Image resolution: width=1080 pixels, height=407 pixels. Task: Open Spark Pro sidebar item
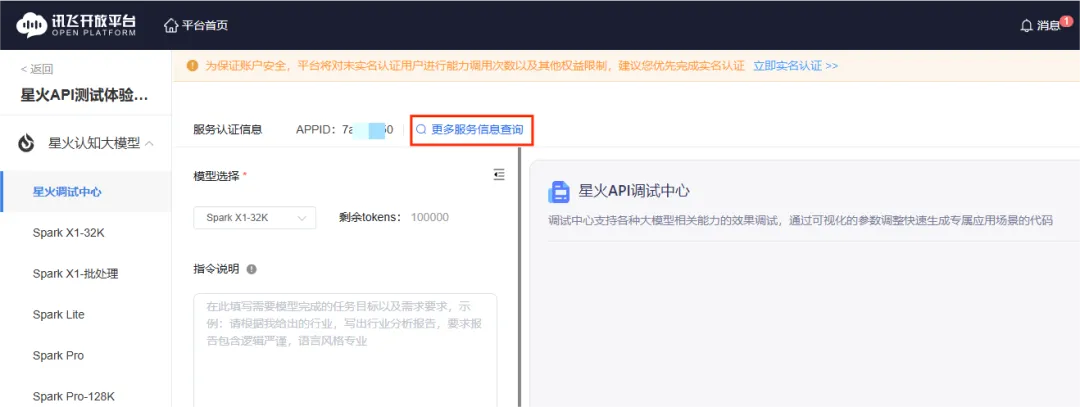pyautogui.click(x=58, y=355)
